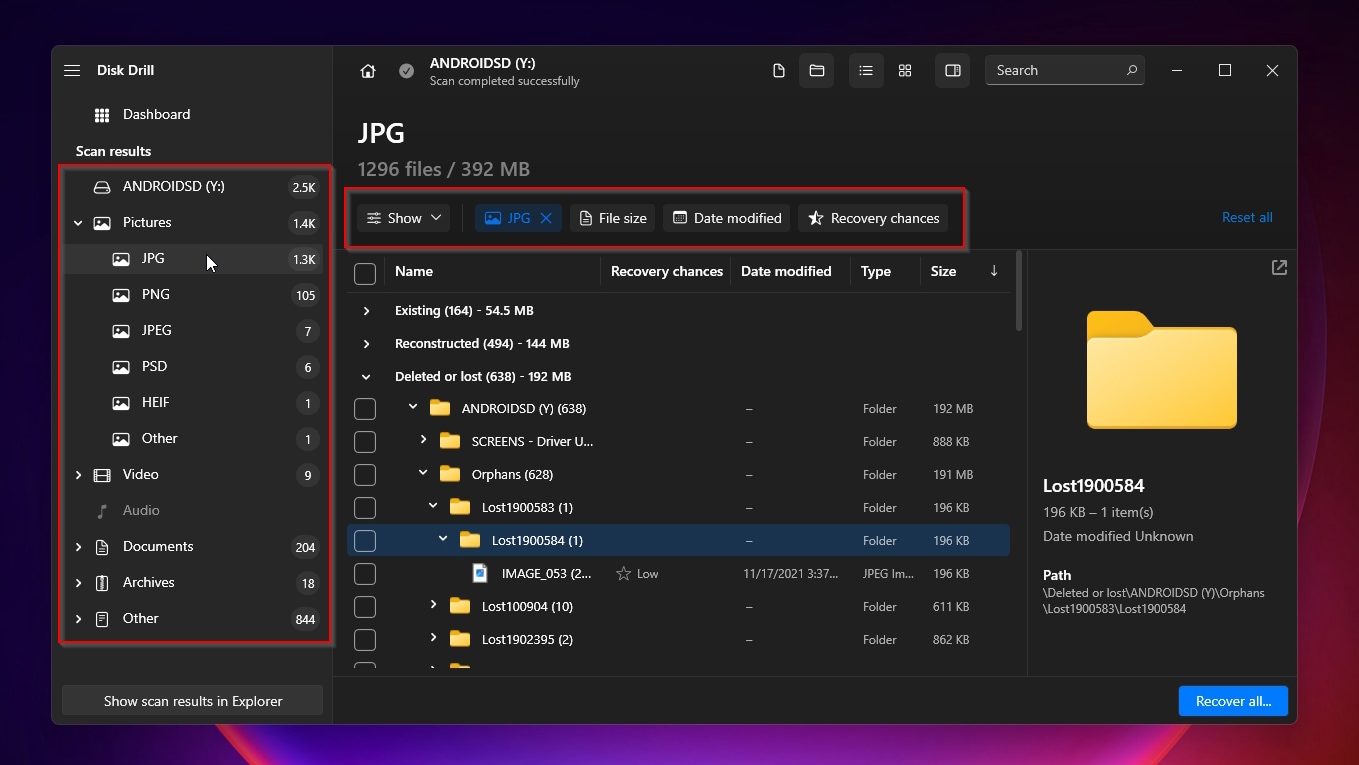1359x765 pixels.
Task: Check the Lost1900584 (1) folder checkbox
Action: point(365,541)
